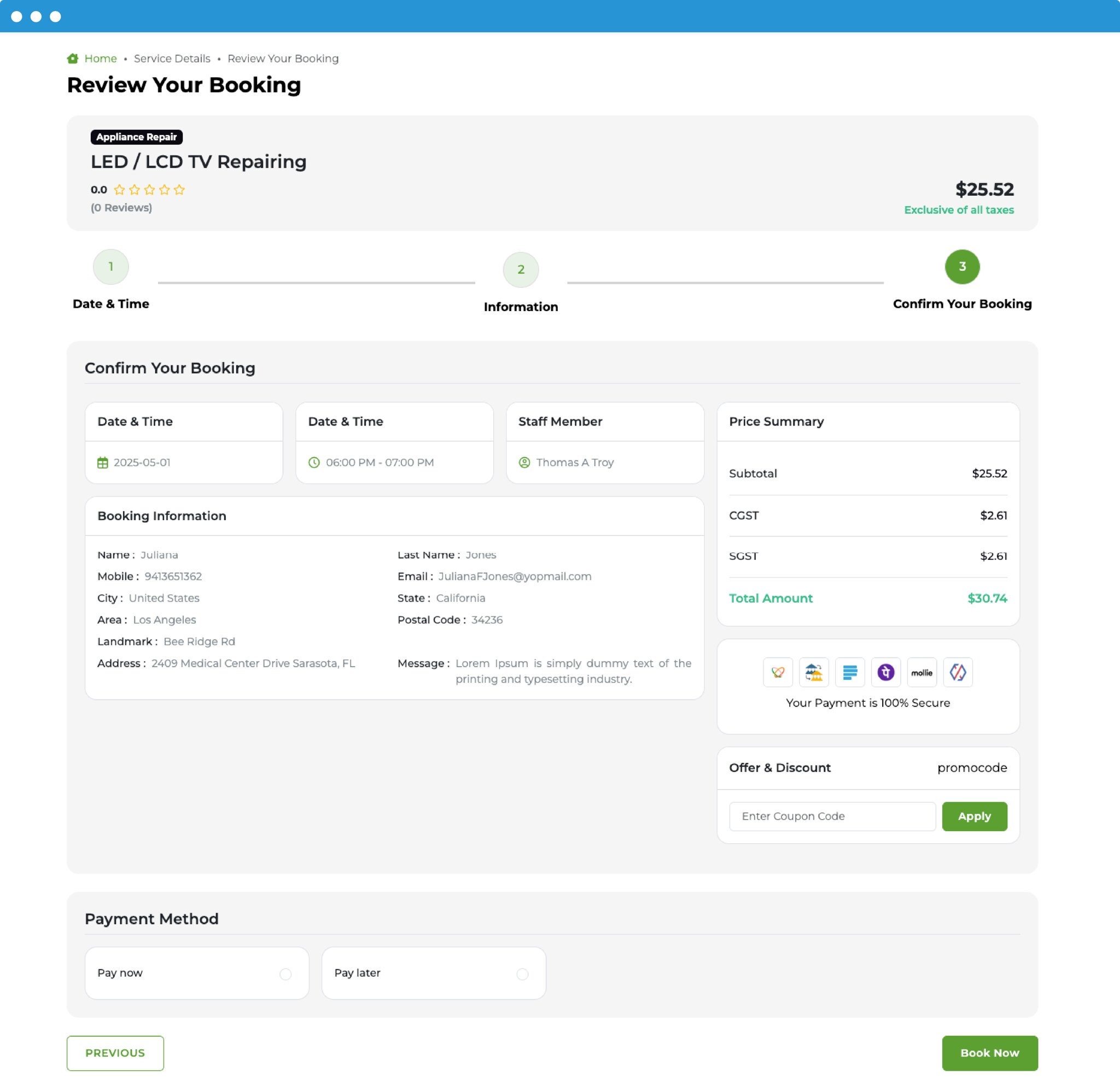Viewport: 1120px width, 1080px height.
Task: Select the Pay later radio option
Action: (x=522, y=974)
